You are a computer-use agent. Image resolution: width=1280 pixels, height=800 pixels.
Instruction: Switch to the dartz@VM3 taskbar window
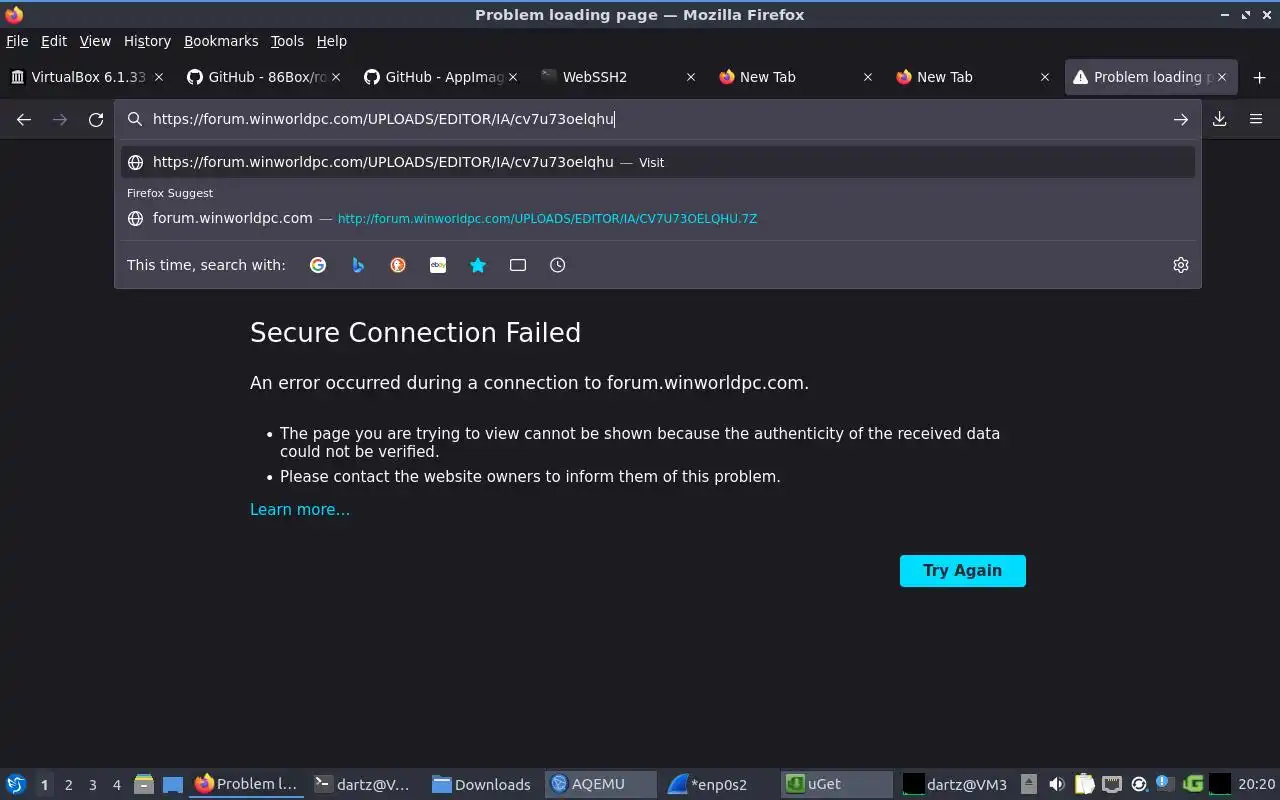click(955, 784)
